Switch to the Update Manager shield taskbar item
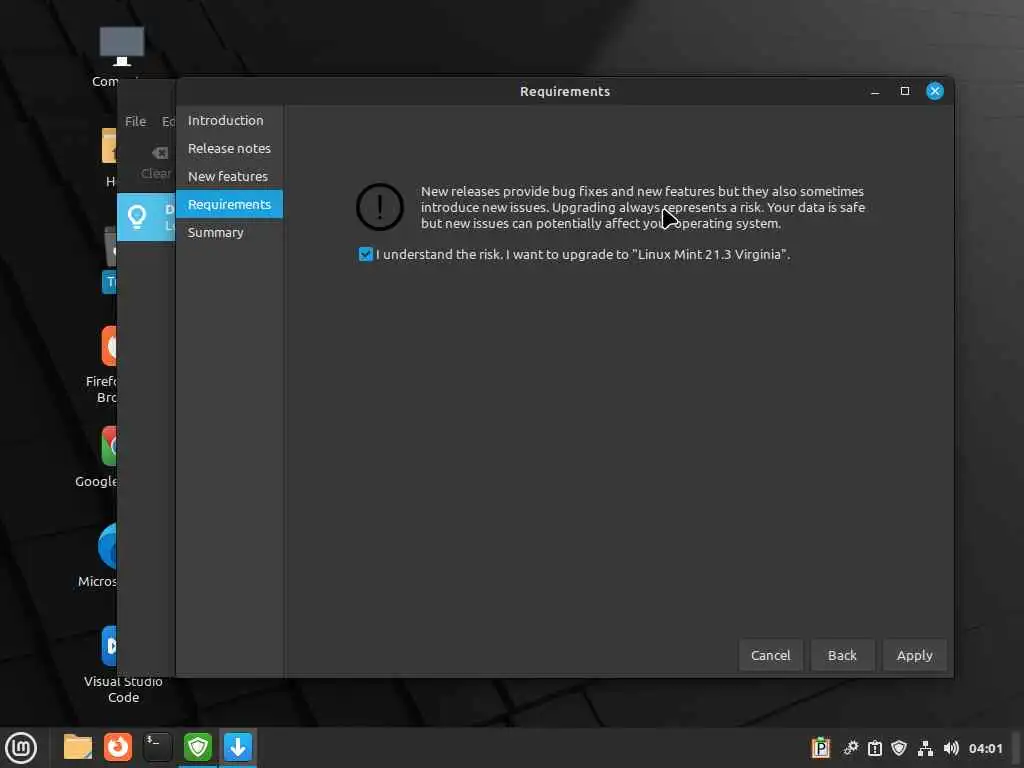 point(197,747)
